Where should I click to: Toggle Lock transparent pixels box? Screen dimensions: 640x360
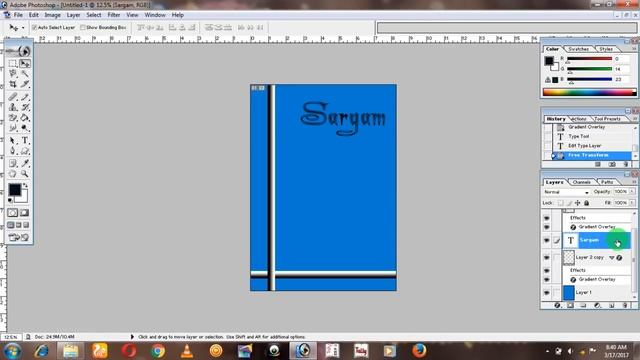(x=560, y=203)
